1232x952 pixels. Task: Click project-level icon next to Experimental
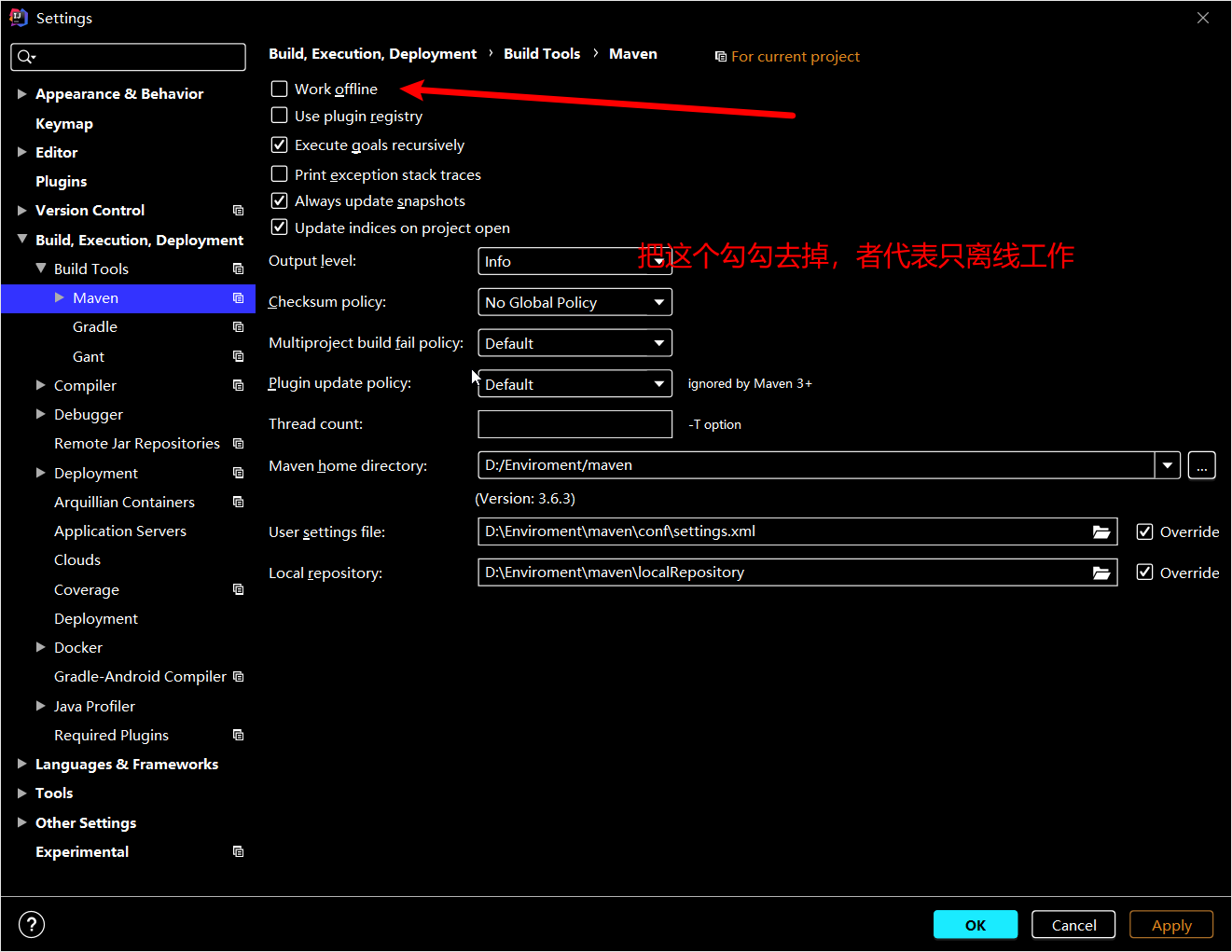pyautogui.click(x=238, y=851)
